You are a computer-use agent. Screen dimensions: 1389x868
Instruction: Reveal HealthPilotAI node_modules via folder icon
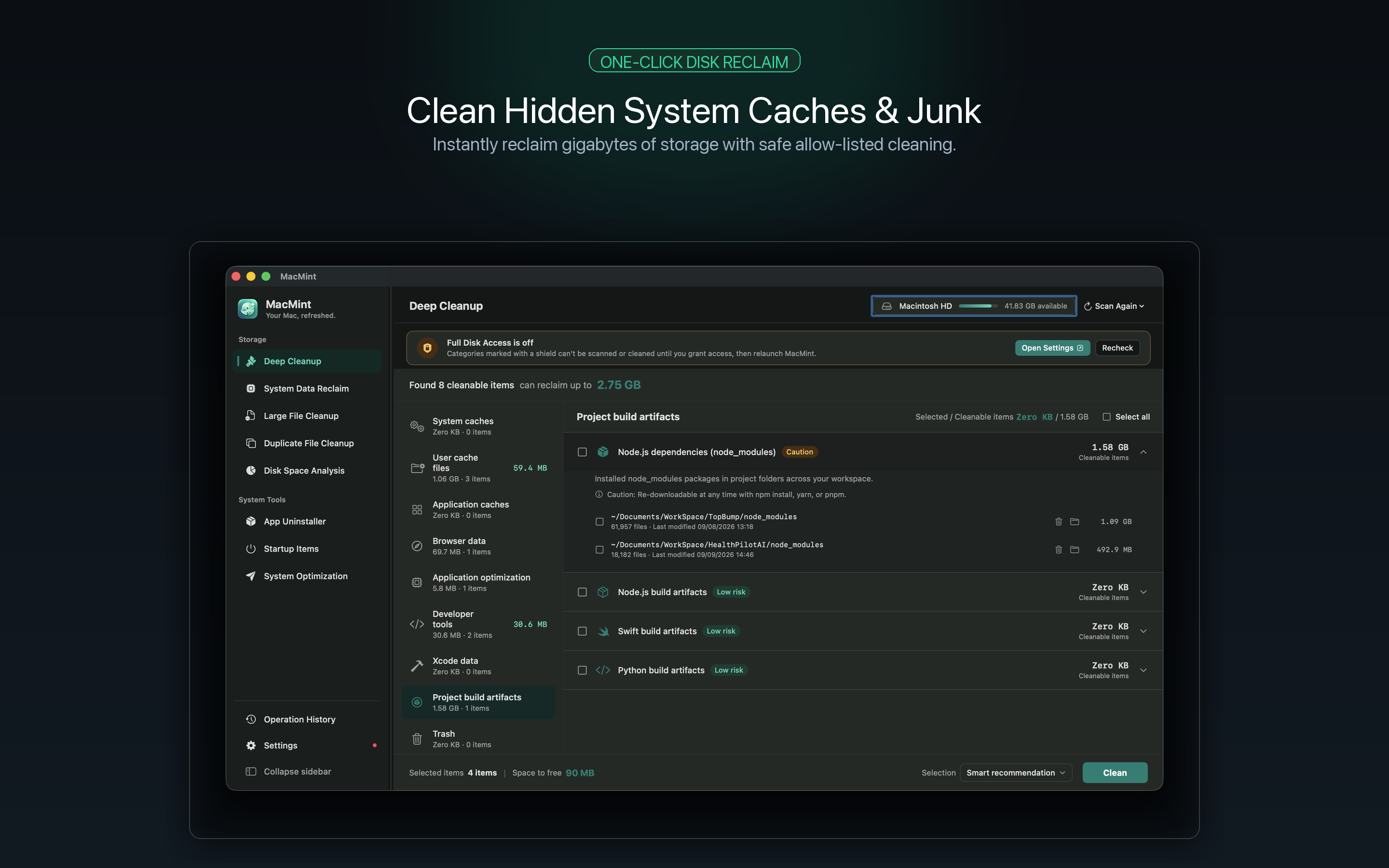click(1075, 549)
